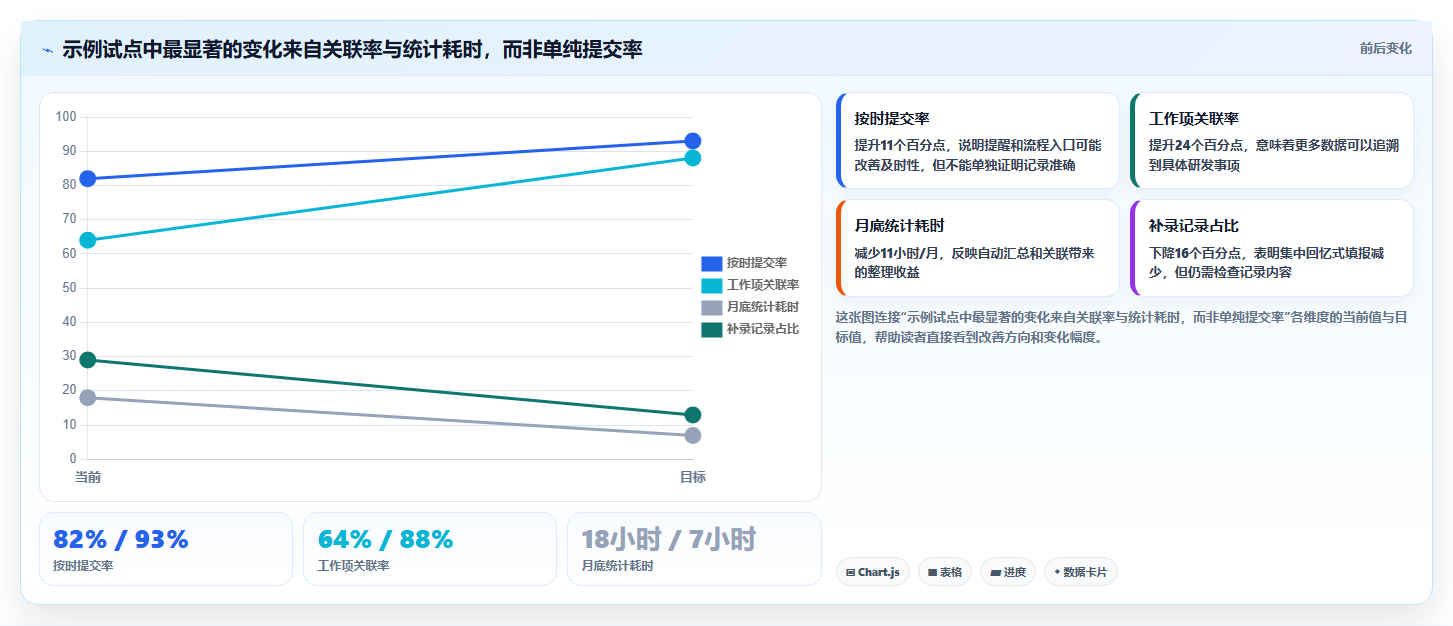Click the 82% / 93% stat value
1453x626 pixels.
click(x=121, y=539)
